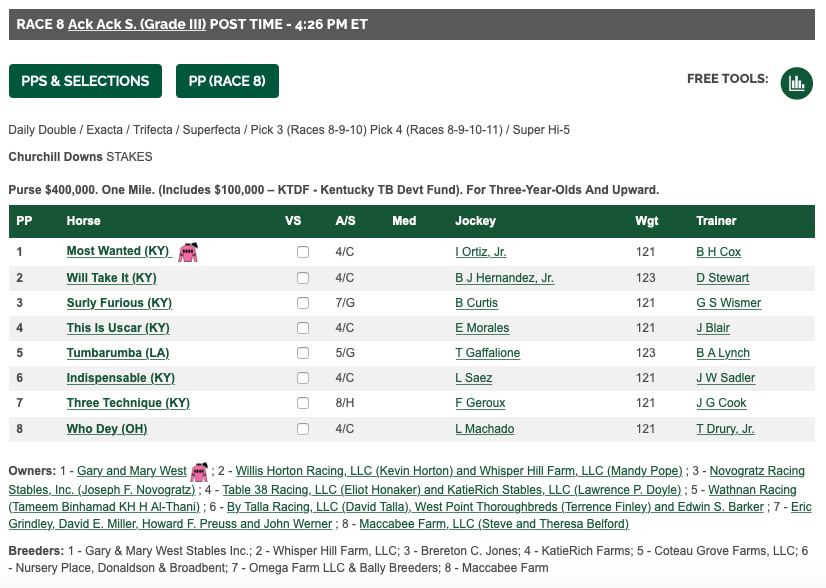This screenshot has height=588, width=826.
Task: Toggle VS checkbox for Three Technique
Action: pos(303,403)
